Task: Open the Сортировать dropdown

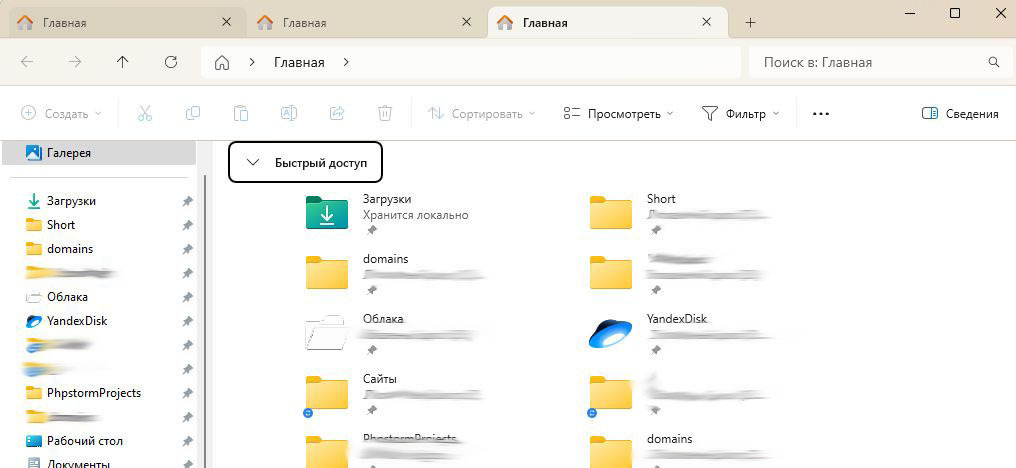Action: tap(481, 113)
